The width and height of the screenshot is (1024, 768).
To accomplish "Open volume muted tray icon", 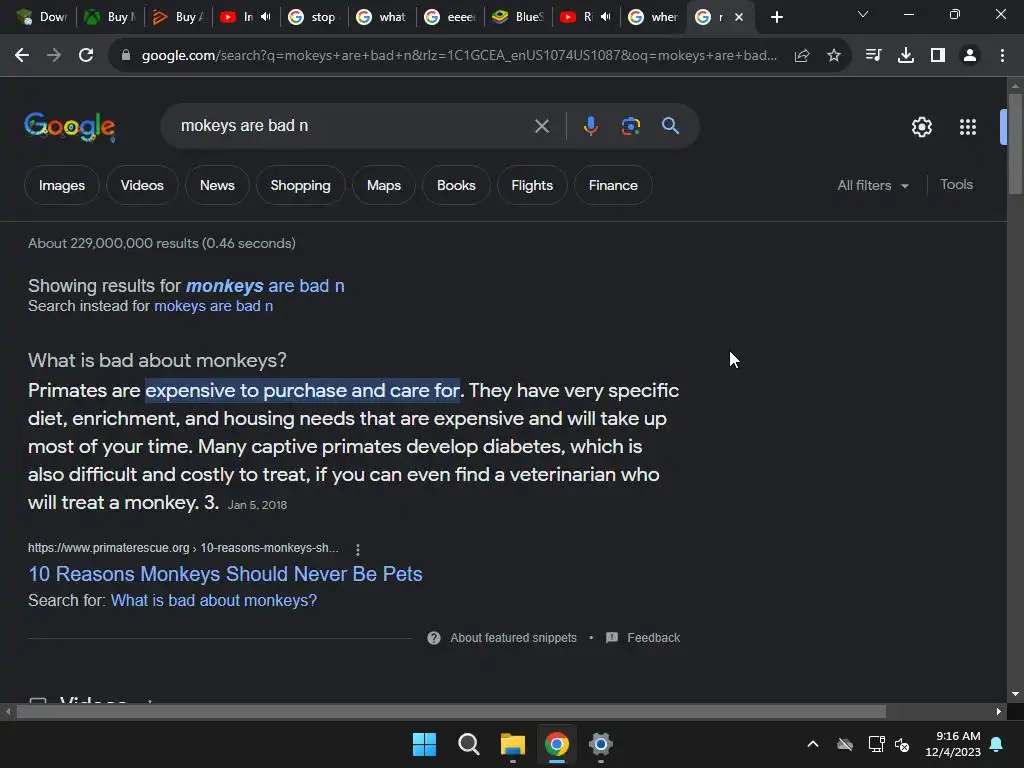I will coord(902,744).
